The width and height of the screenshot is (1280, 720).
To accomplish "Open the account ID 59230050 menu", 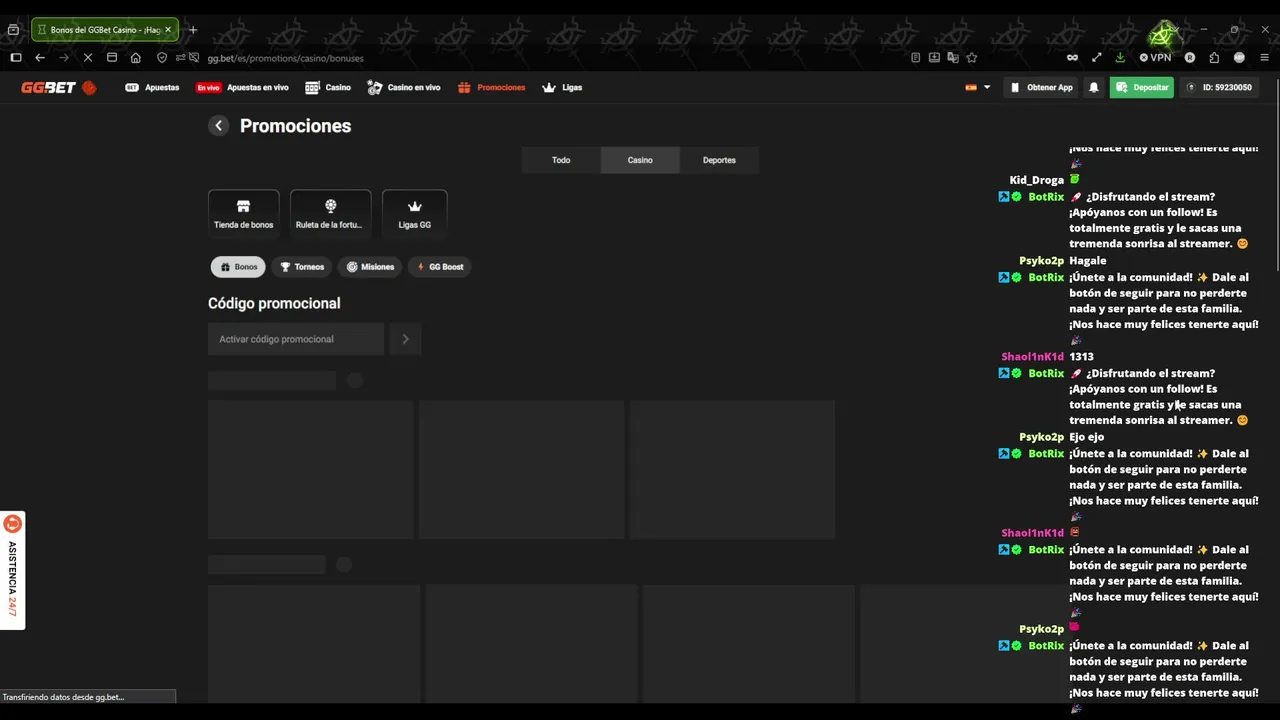I will click(1219, 88).
